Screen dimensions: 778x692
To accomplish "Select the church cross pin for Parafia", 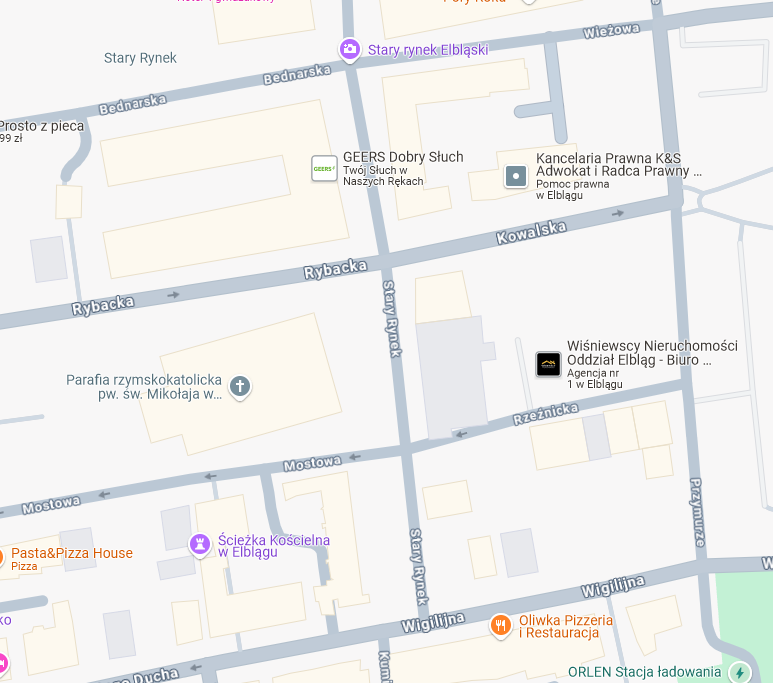I will tap(240, 386).
